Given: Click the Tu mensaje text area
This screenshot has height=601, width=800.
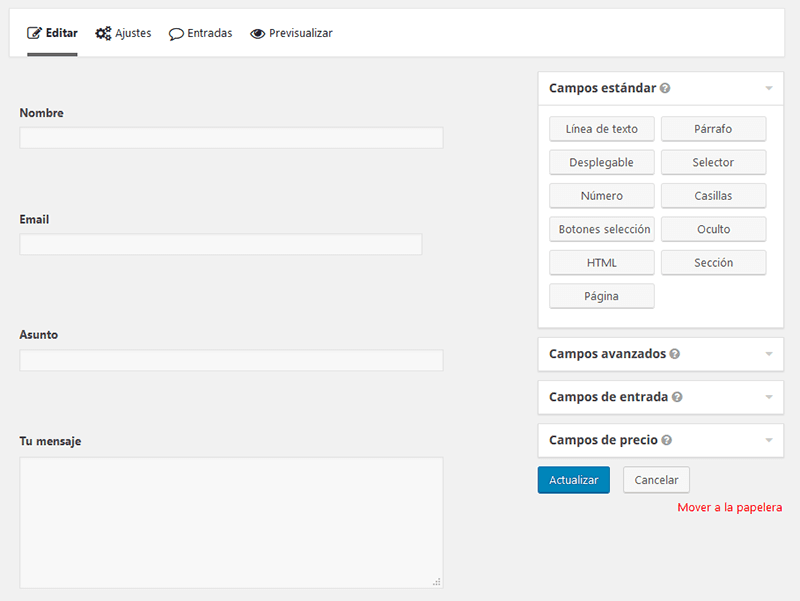Looking at the screenshot, I should (231, 520).
